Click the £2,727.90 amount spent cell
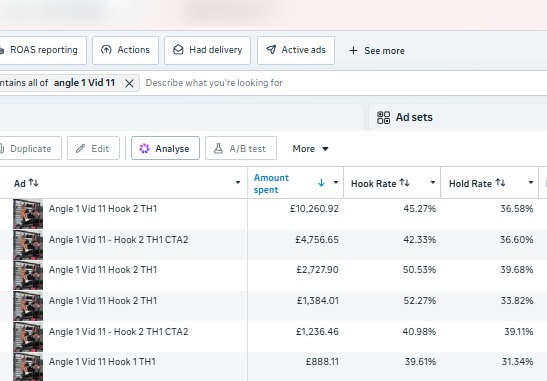This screenshot has height=381, width=547. click(x=317, y=270)
